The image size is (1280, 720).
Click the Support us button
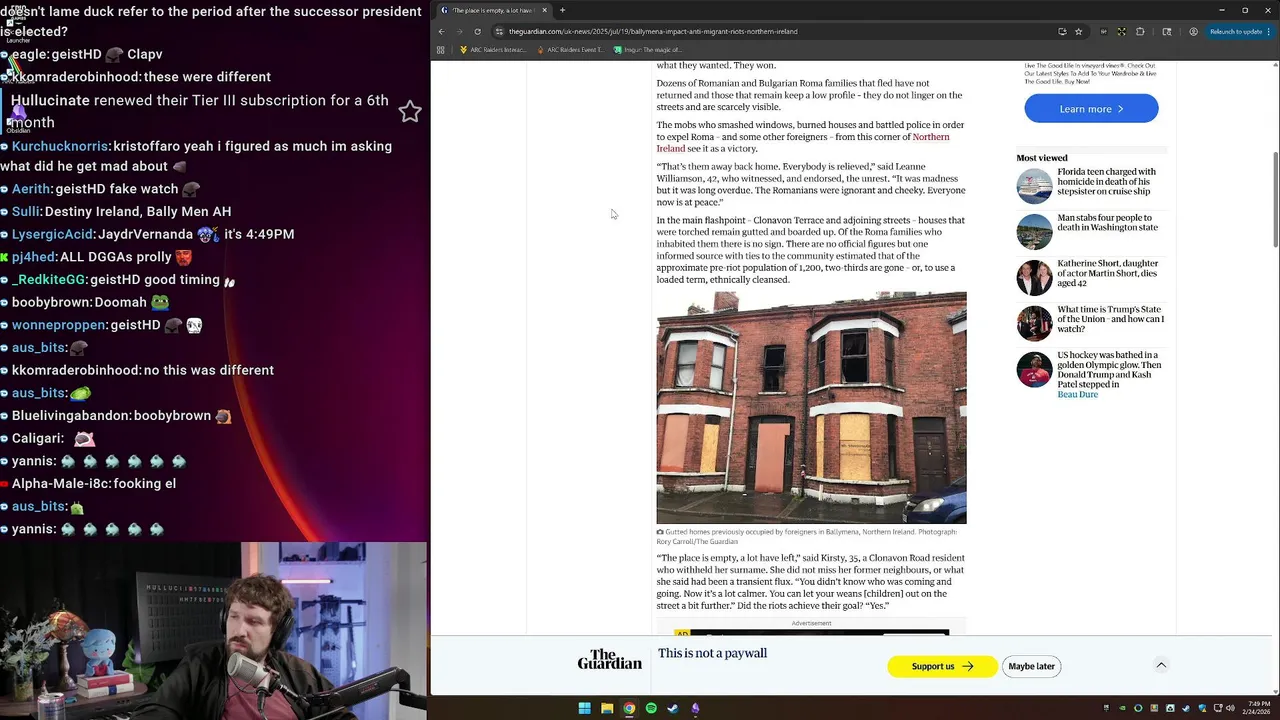pos(942,666)
